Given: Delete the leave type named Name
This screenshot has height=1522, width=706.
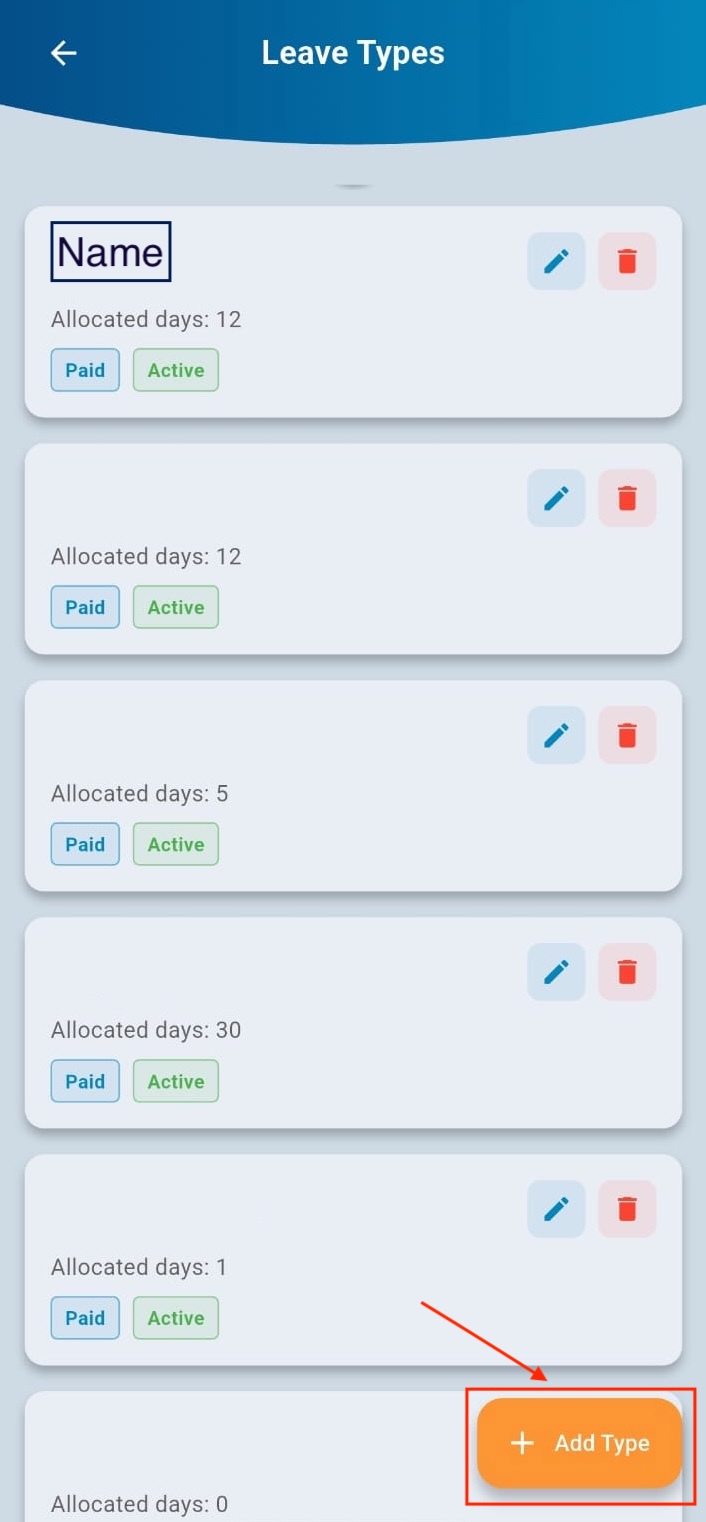Looking at the screenshot, I should 627,261.
